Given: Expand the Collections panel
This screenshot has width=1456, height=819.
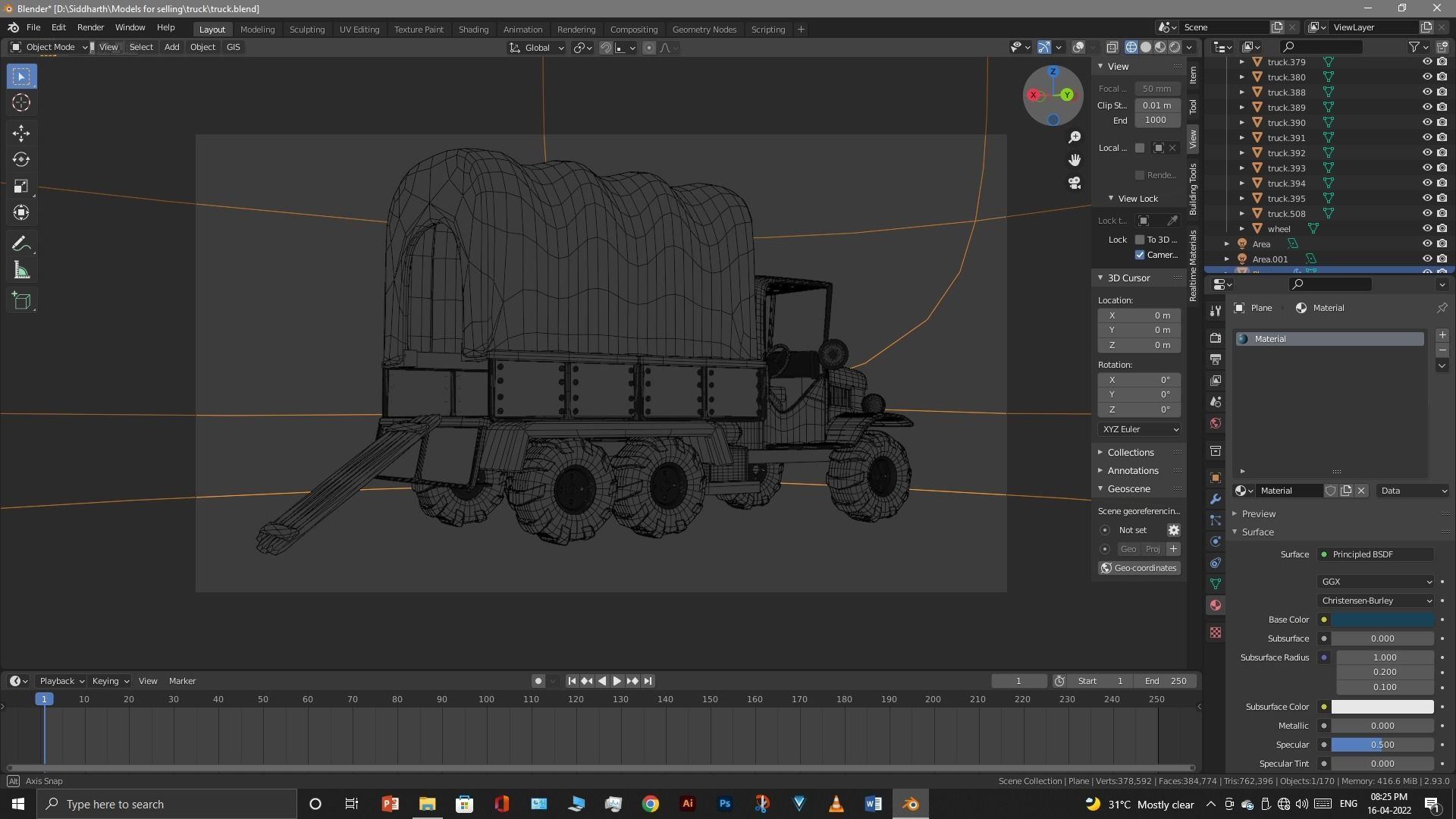Looking at the screenshot, I should tap(1130, 453).
